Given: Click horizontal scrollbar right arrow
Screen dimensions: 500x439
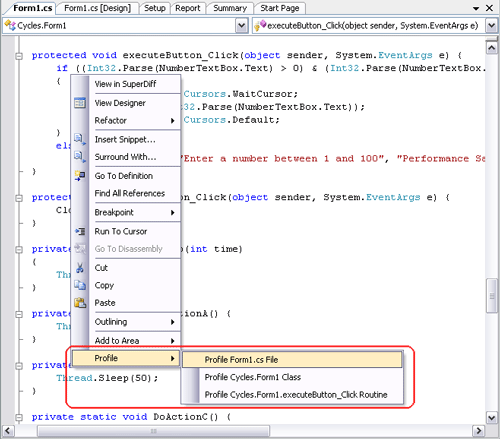Looking at the screenshot, I should click(x=479, y=431).
